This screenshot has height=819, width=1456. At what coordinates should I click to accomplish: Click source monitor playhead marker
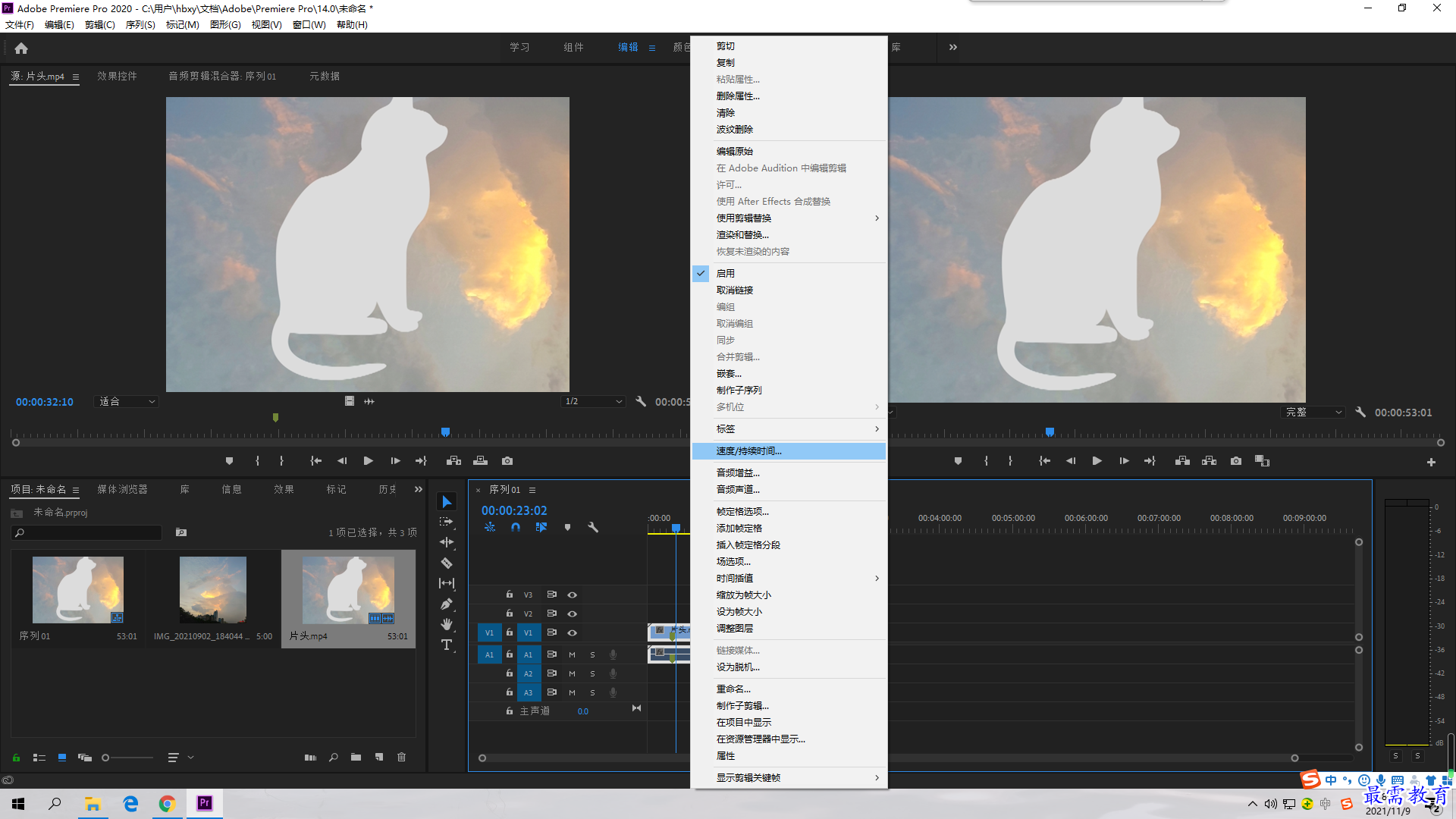click(446, 432)
